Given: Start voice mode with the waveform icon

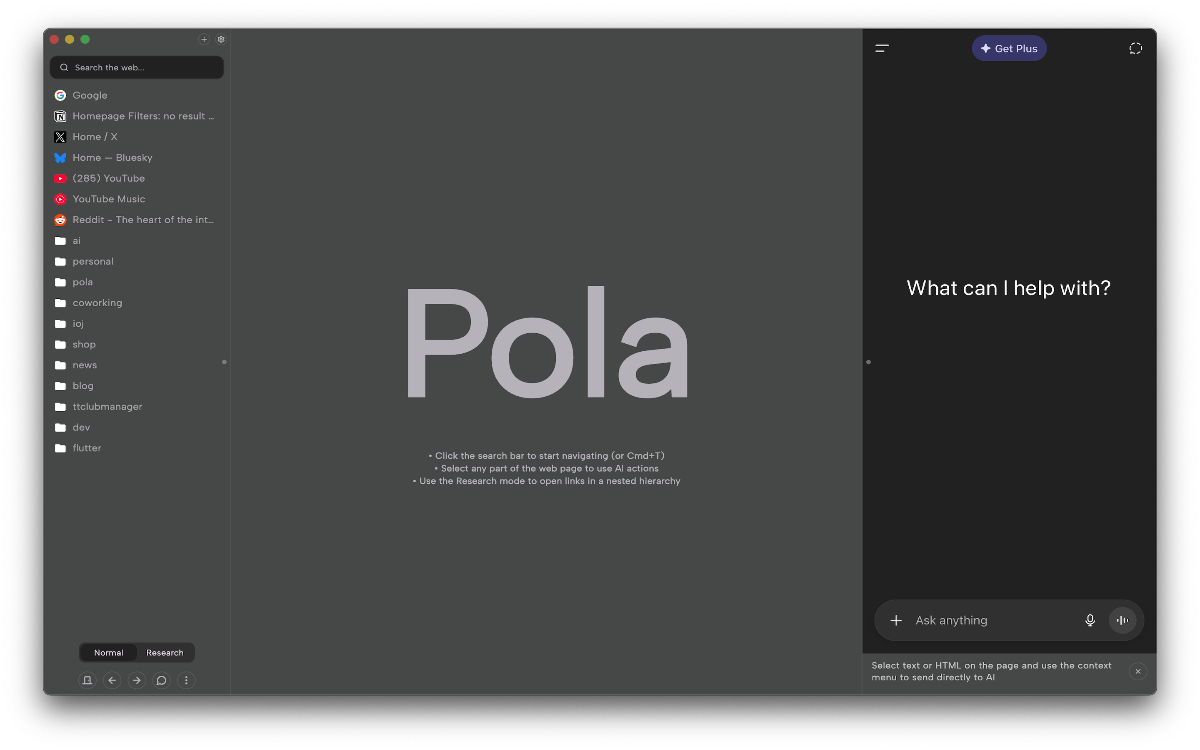Looking at the screenshot, I should (1123, 620).
